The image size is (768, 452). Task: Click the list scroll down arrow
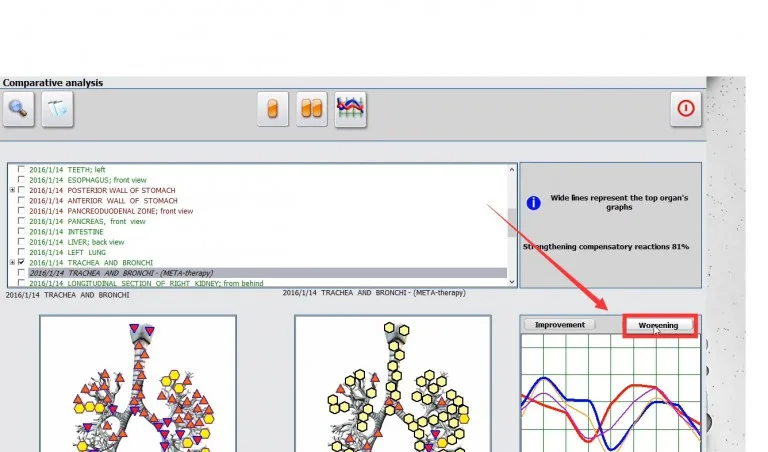tap(513, 281)
